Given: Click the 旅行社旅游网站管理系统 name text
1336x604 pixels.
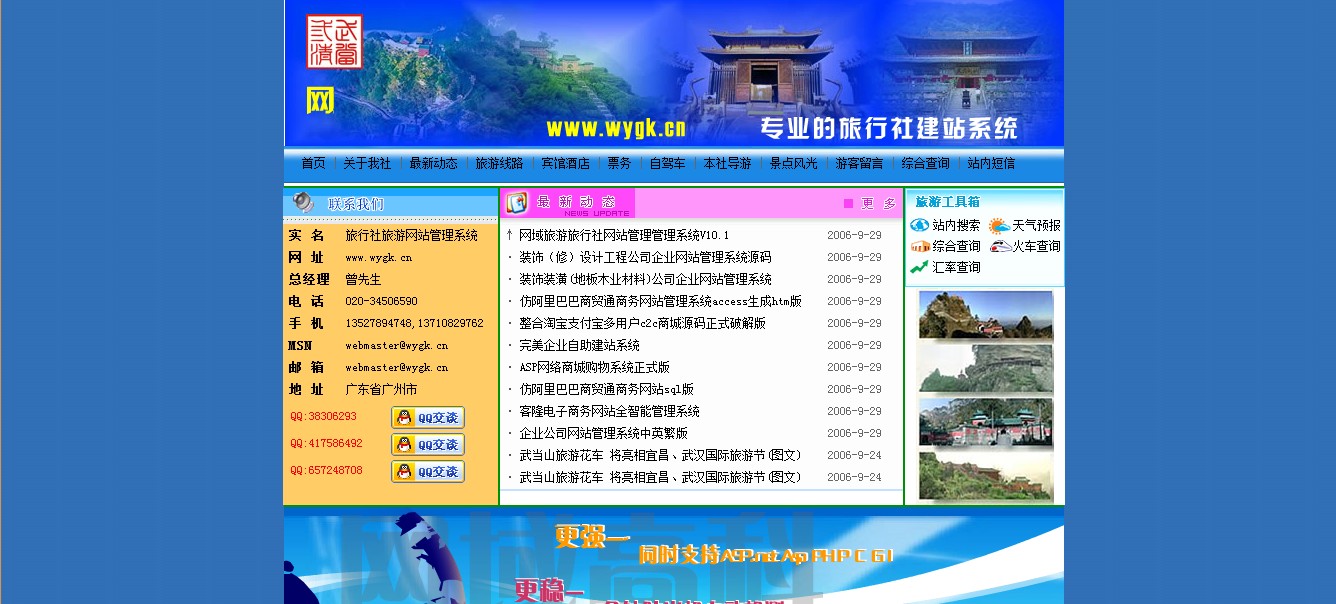Looking at the screenshot, I should (411, 235).
